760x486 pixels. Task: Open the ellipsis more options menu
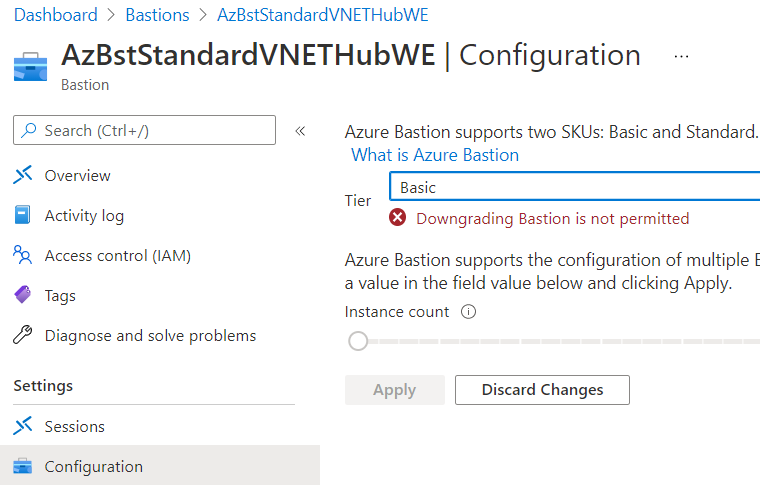[681, 57]
